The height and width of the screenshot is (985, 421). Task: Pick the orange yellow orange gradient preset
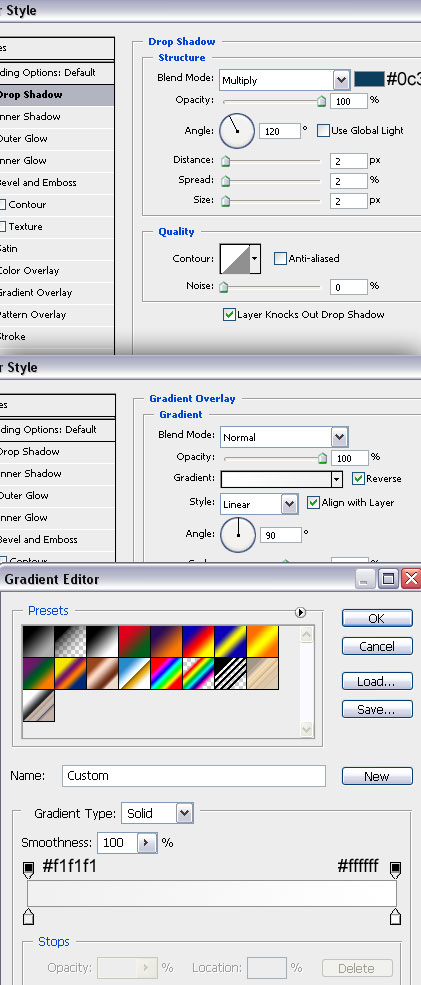tap(262, 641)
